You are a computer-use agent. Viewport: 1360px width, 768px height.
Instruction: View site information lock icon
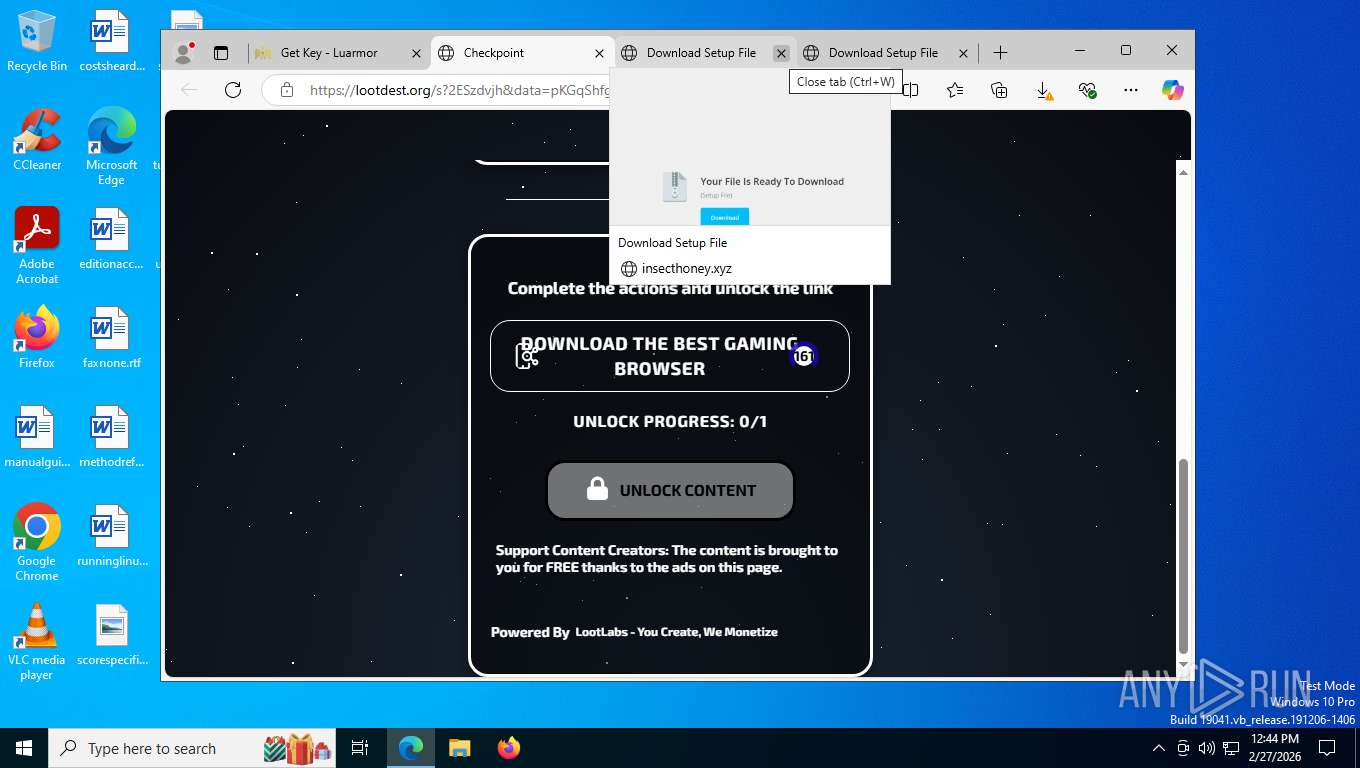[x=287, y=90]
